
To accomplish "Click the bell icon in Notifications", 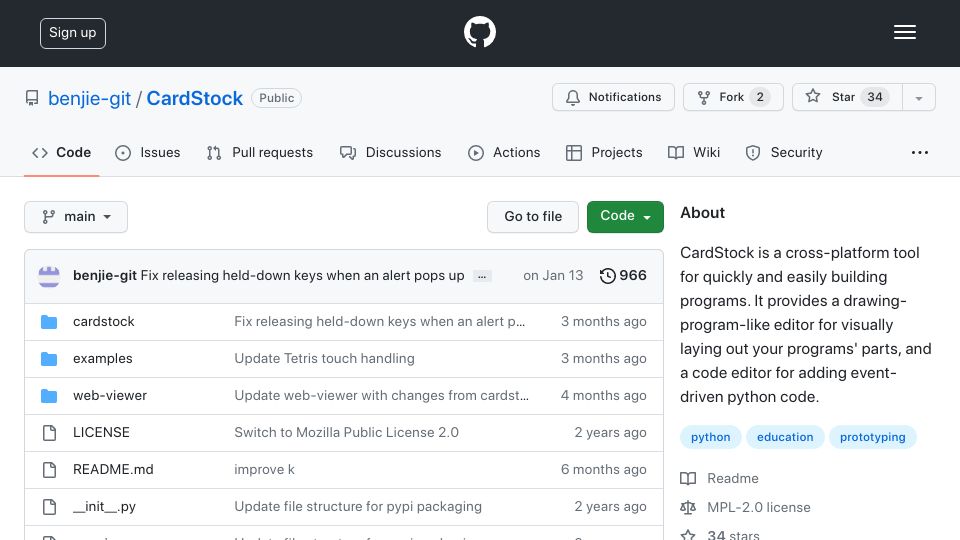I will click(x=572, y=97).
